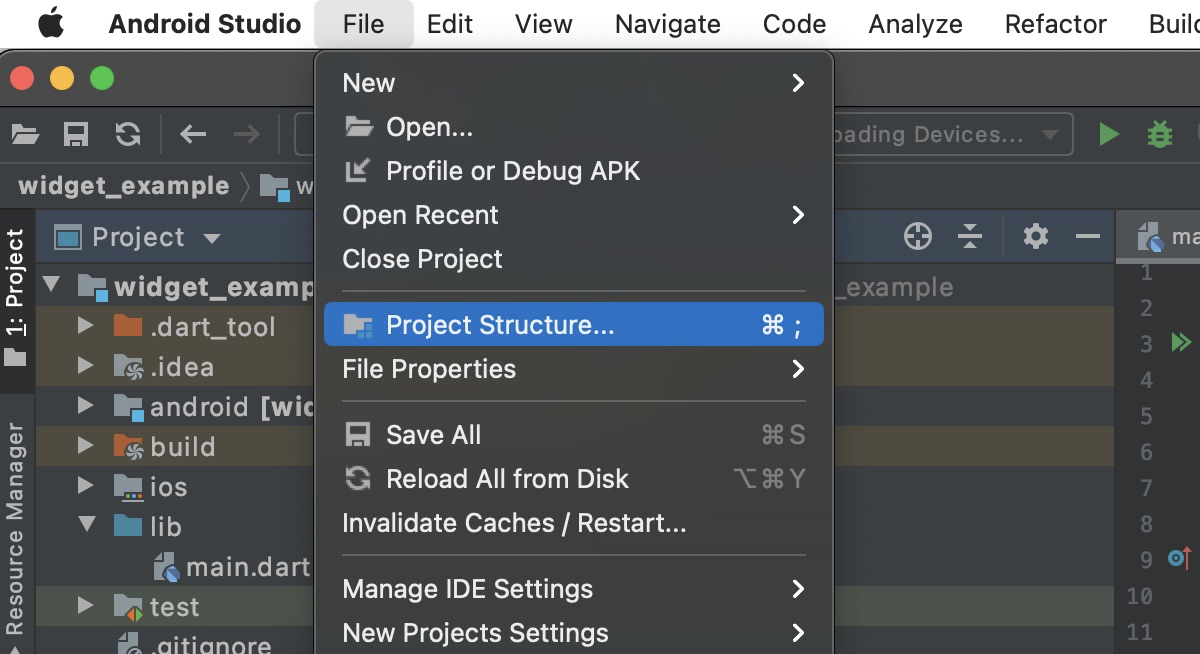The width and height of the screenshot is (1200, 654).
Task: Click the Save All floppy toolbar icon
Action: 76,134
